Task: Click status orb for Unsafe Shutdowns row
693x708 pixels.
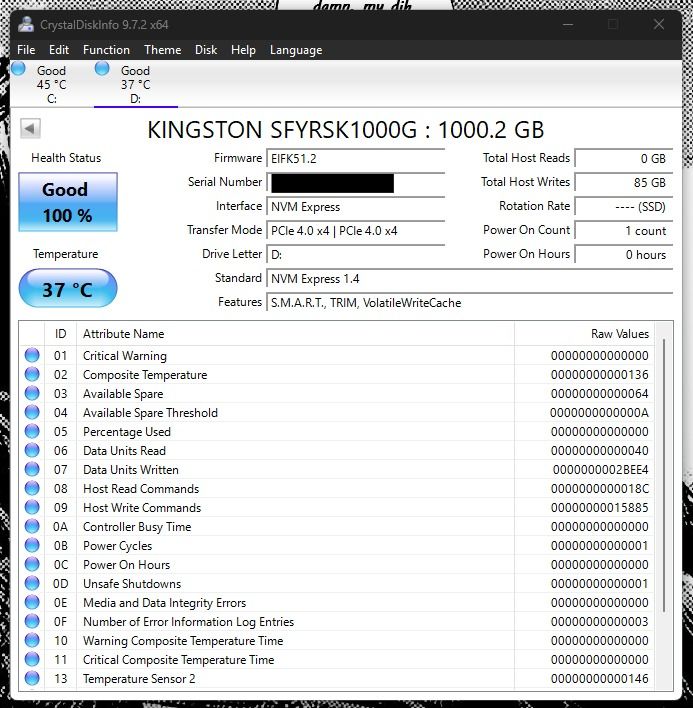Action: [x=32, y=583]
